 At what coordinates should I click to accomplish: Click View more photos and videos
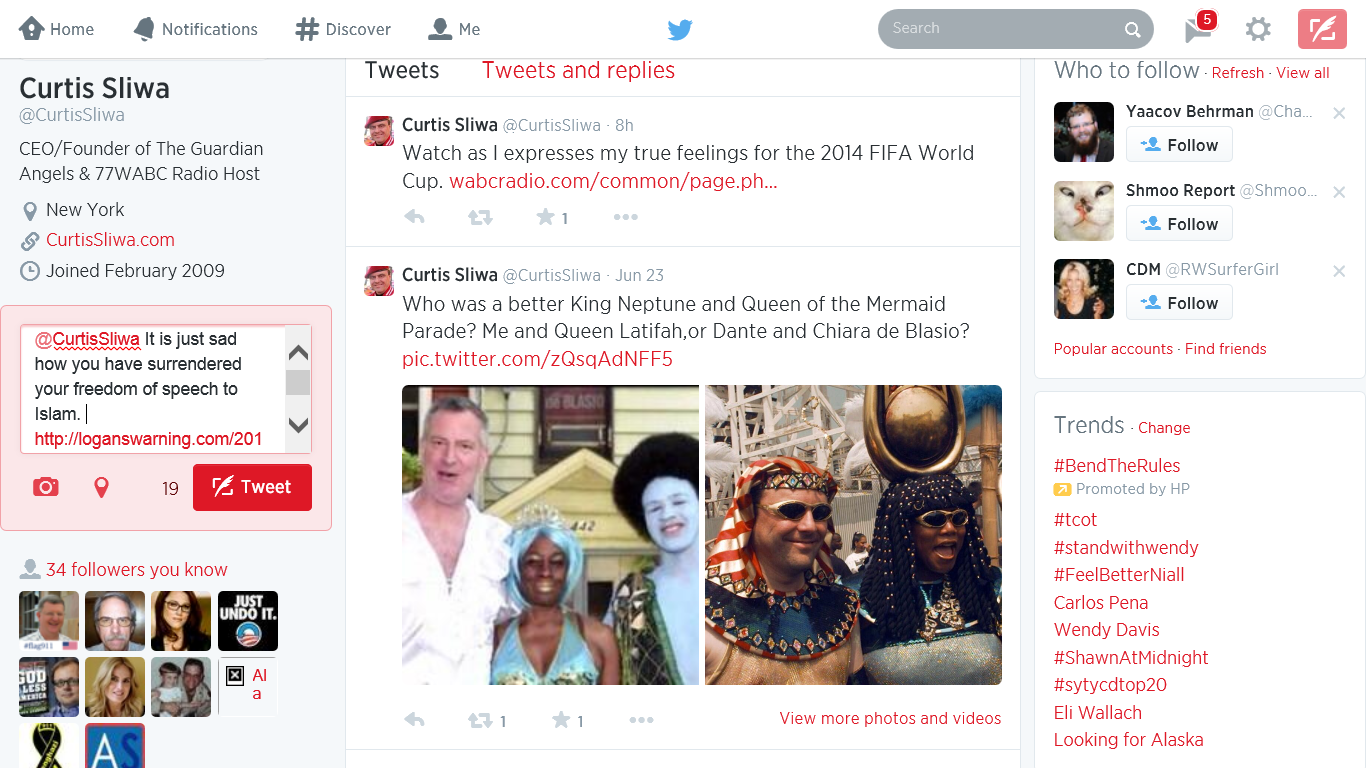coord(890,718)
